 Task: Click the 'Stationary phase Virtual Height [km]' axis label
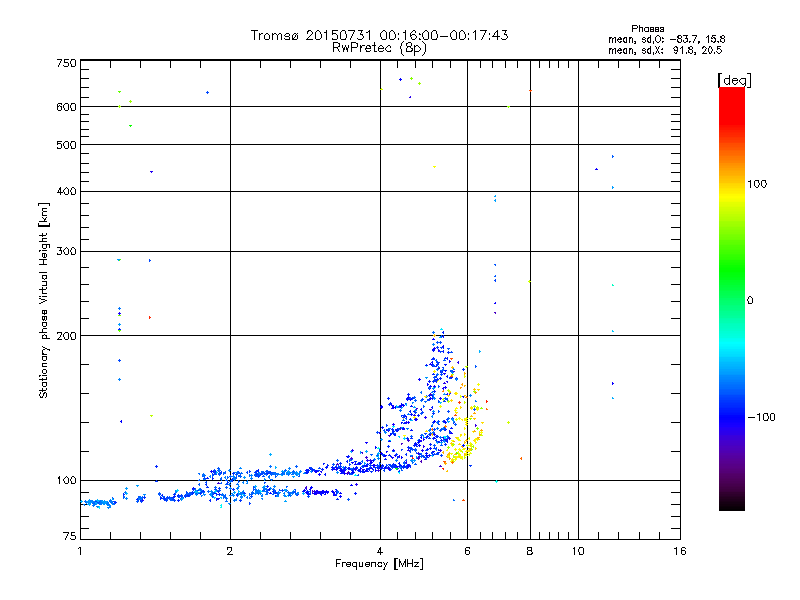click(43, 301)
